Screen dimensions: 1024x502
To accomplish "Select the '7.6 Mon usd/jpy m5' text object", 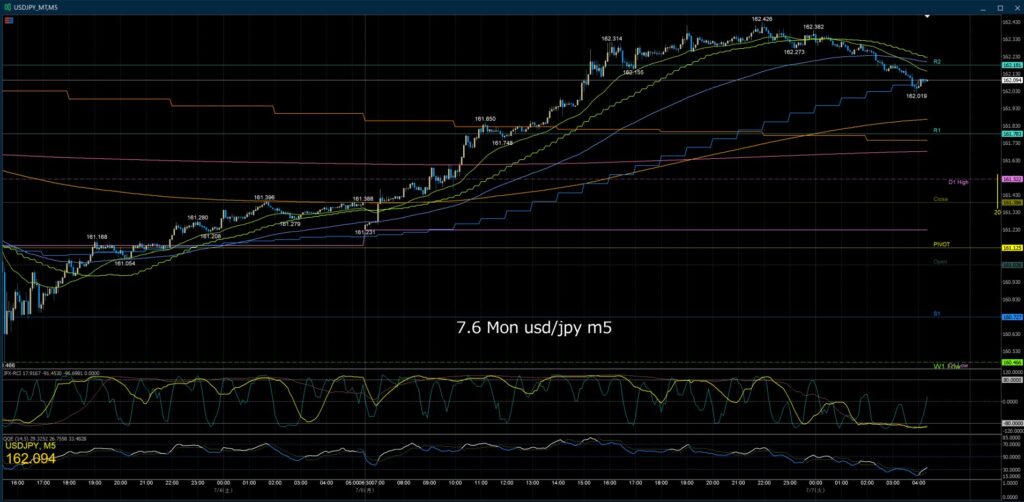I will coord(534,327).
